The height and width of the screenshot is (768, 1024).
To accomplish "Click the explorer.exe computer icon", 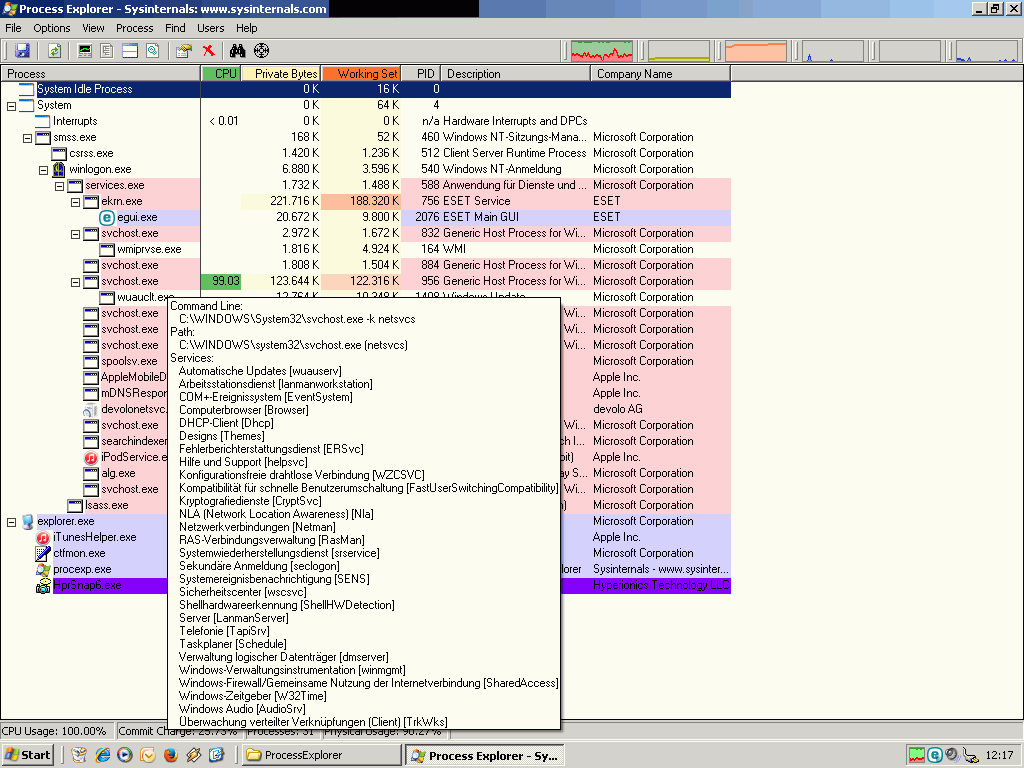I will (x=27, y=521).
